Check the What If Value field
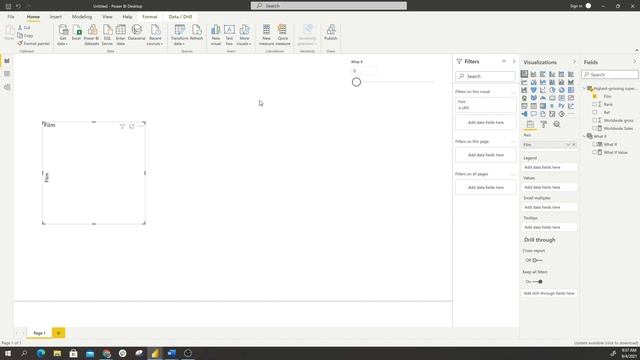Image resolution: width=640 pixels, height=360 pixels. (x=595, y=152)
